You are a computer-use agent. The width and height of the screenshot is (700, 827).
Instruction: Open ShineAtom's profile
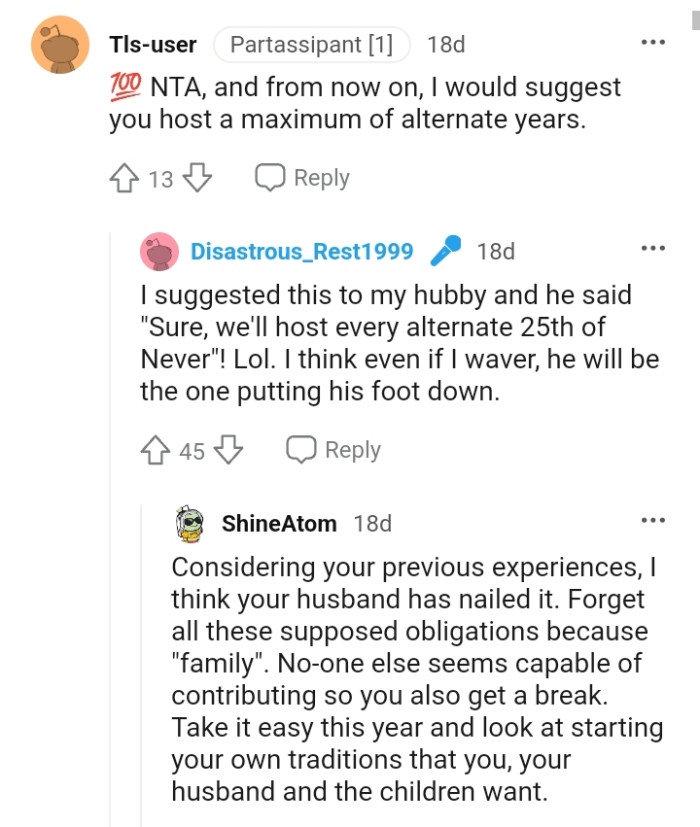[282, 522]
